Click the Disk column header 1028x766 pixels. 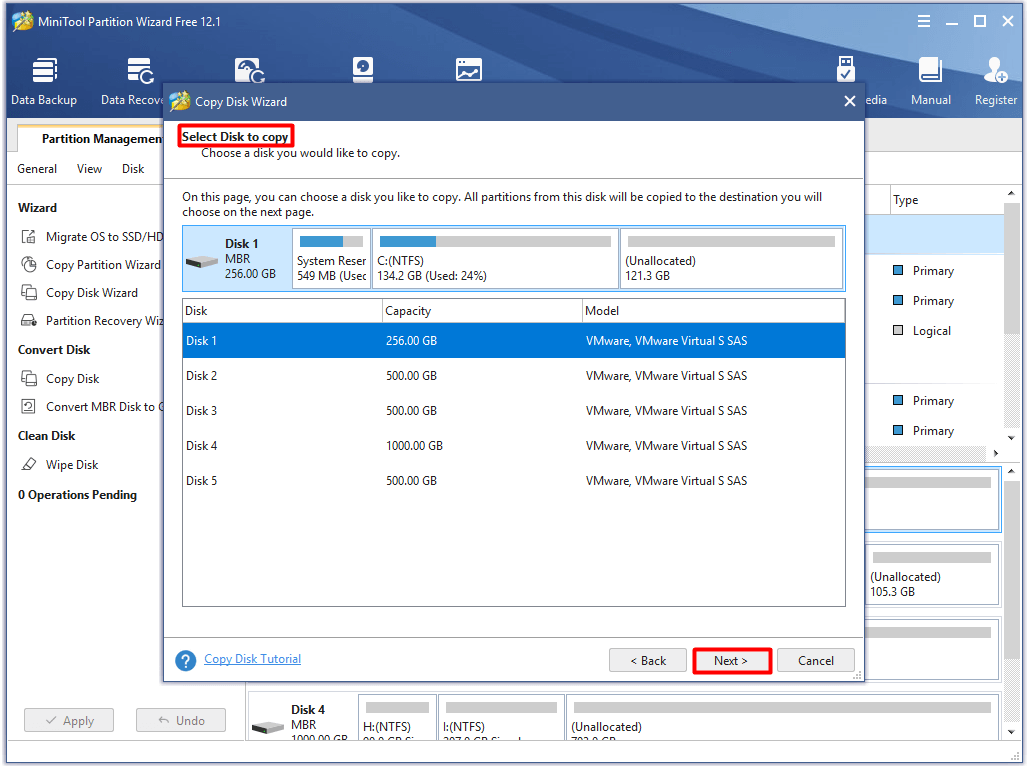283,311
